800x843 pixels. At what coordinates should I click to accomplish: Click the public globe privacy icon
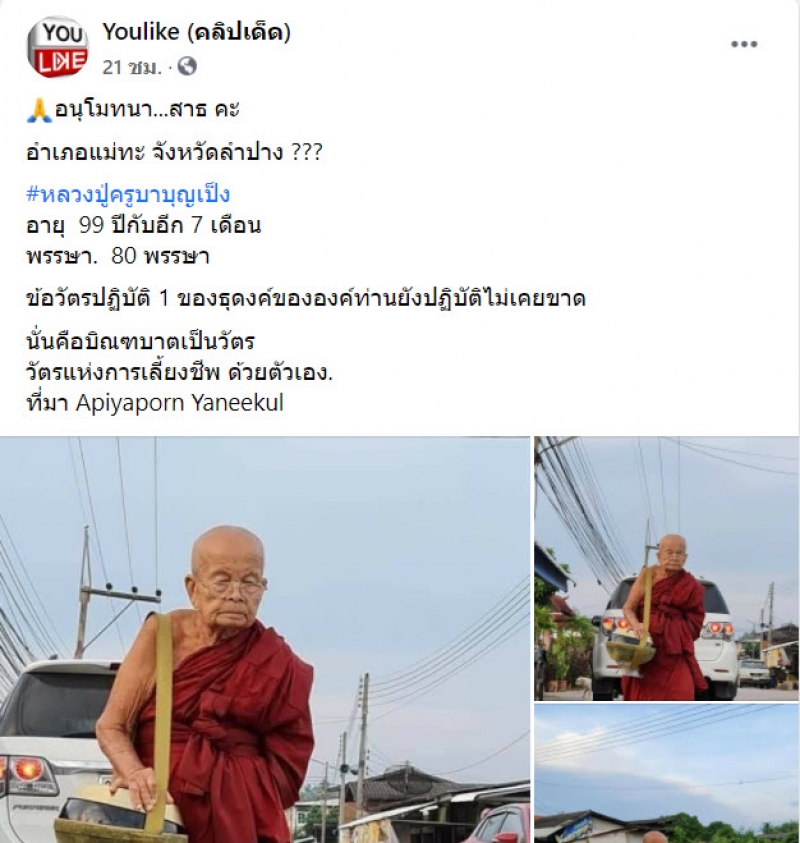pyautogui.click(x=187, y=67)
